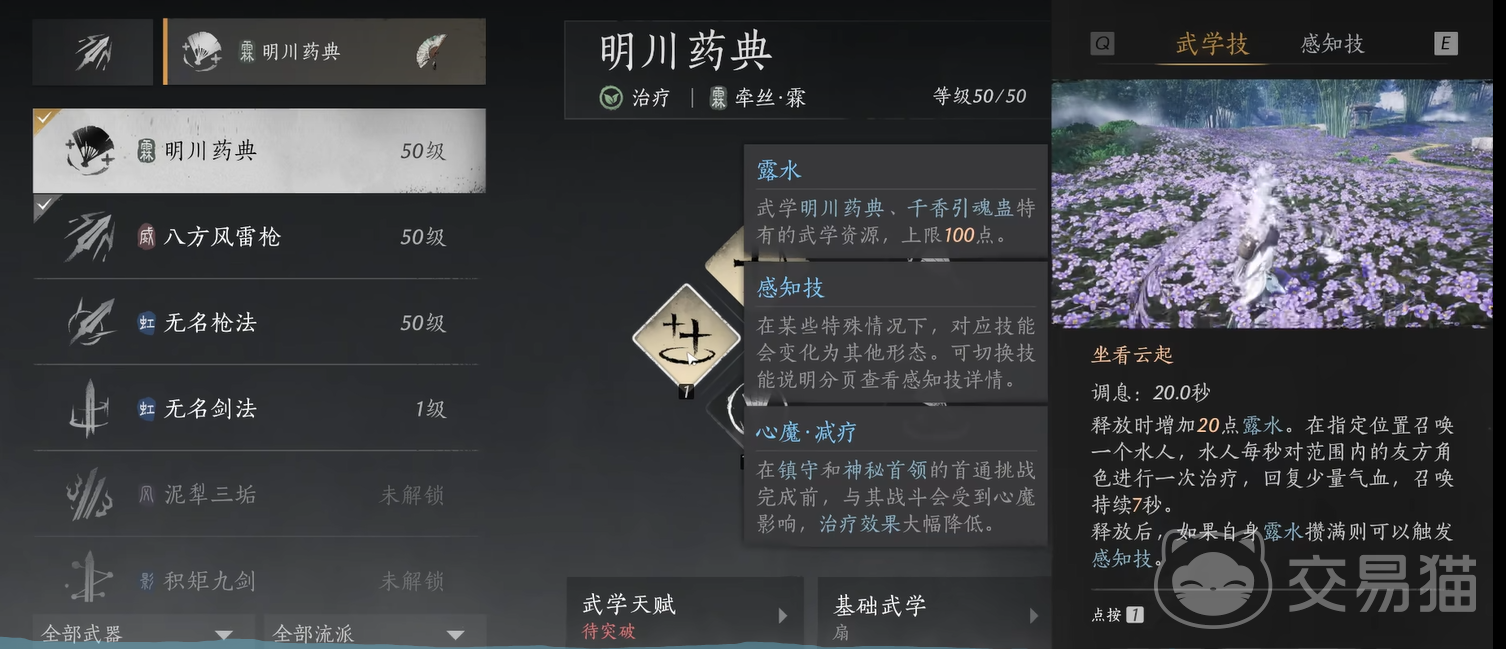Expand the 武学天赋 panel arrow
1506x649 pixels.
pyautogui.click(x=783, y=616)
